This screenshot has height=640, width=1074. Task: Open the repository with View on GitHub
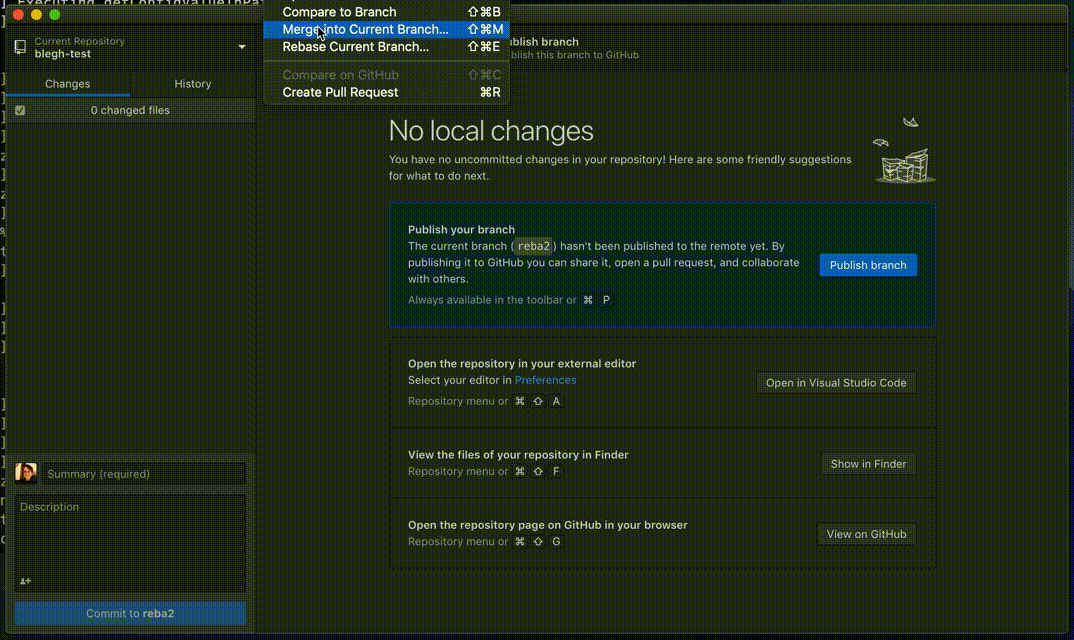866,533
